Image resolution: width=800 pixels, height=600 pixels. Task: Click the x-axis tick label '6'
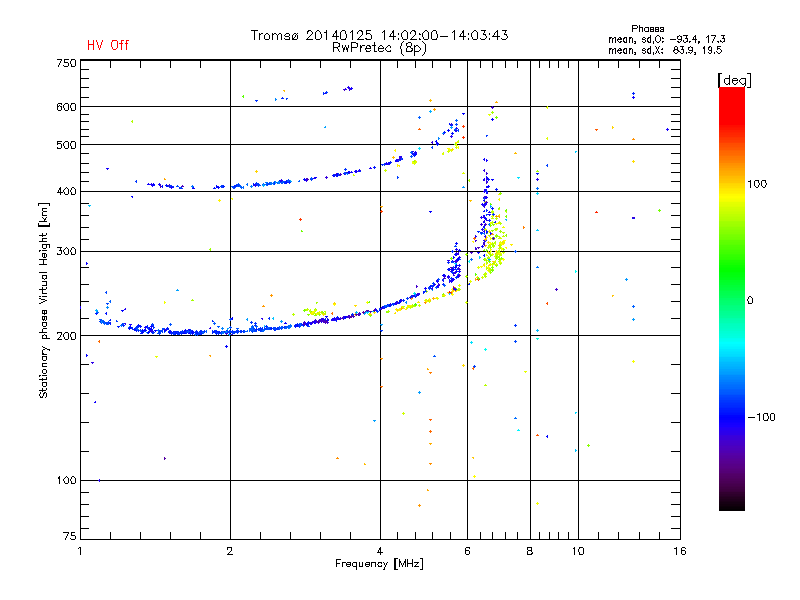pyautogui.click(x=467, y=551)
